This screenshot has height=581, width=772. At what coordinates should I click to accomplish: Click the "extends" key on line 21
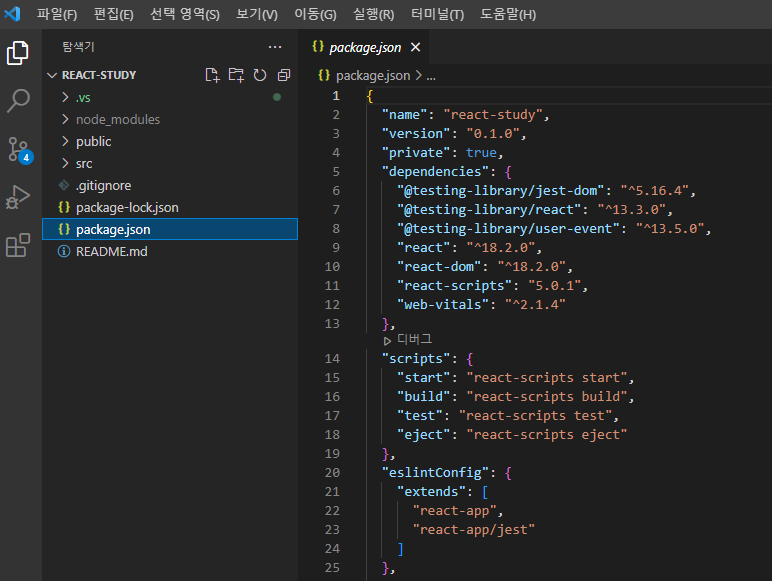(431, 492)
